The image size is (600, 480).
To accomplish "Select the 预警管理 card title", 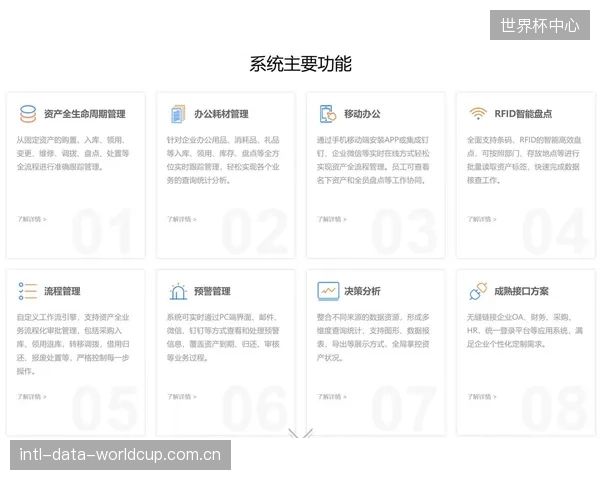I will (x=212, y=291).
